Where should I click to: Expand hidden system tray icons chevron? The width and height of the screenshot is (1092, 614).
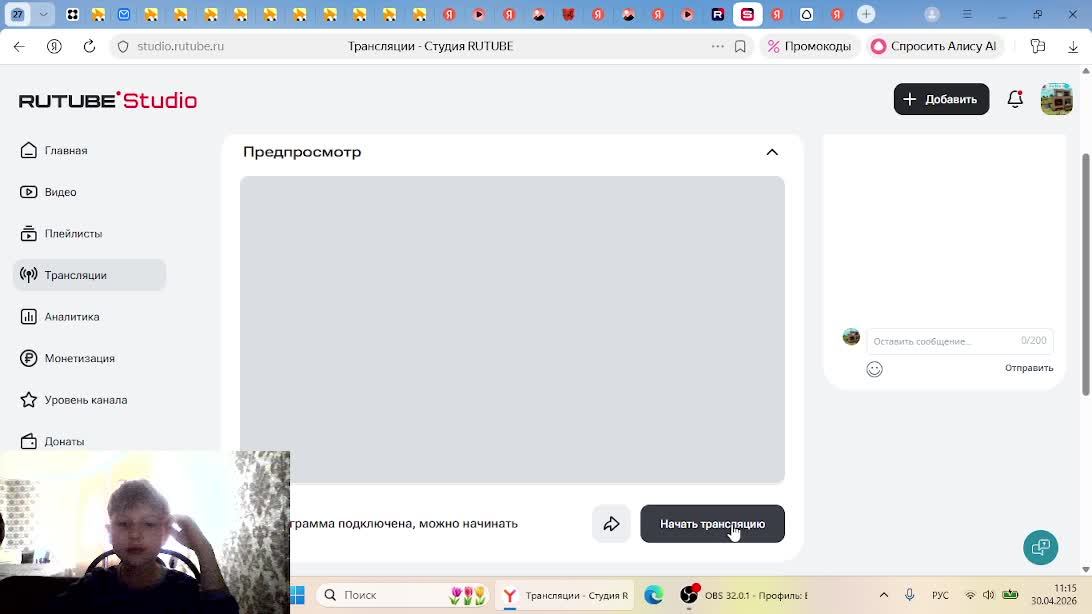point(884,595)
